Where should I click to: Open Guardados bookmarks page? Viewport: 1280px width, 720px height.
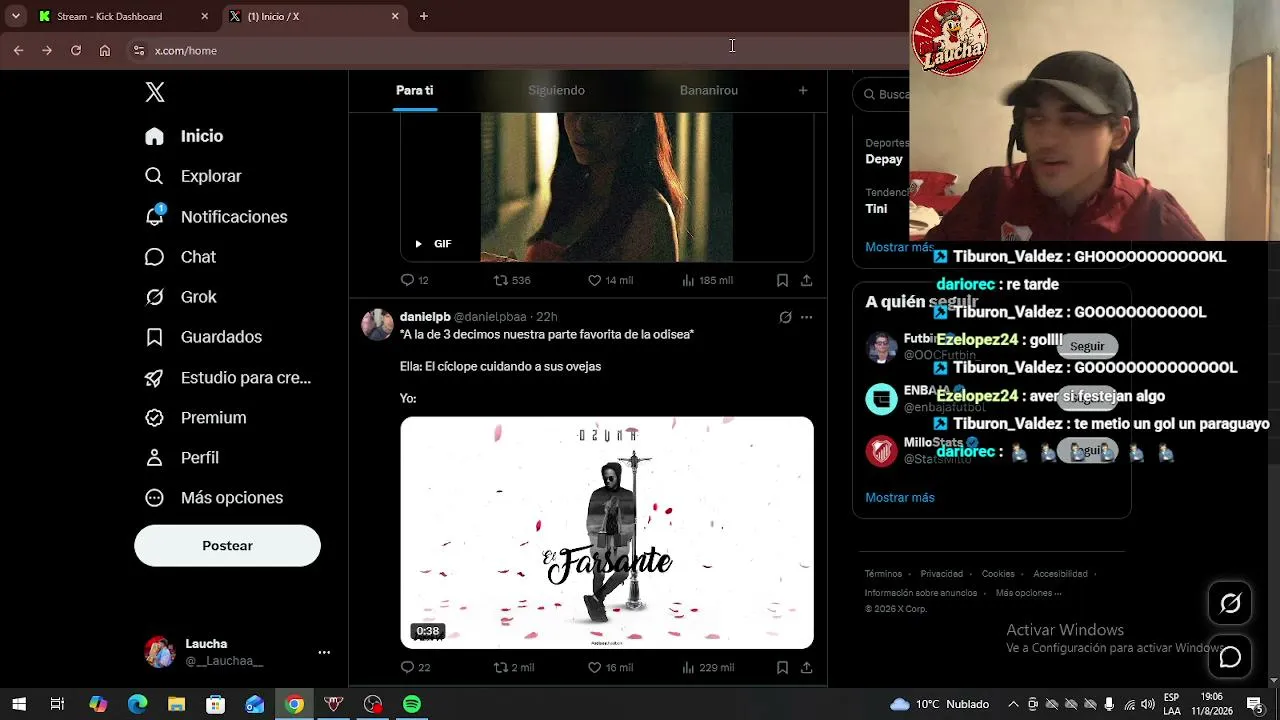[x=203, y=337]
